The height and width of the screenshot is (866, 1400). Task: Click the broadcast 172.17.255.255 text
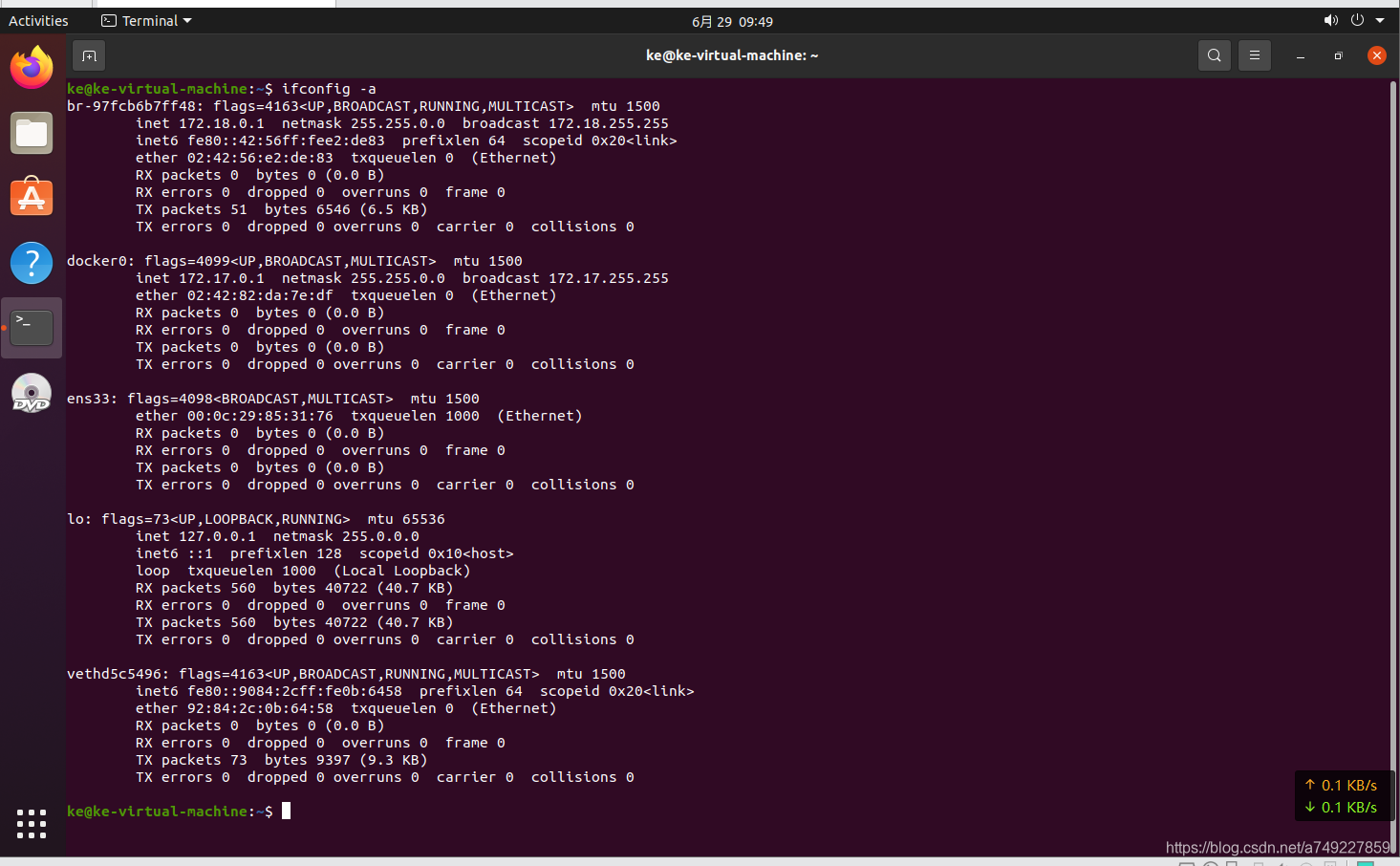coord(566,278)
